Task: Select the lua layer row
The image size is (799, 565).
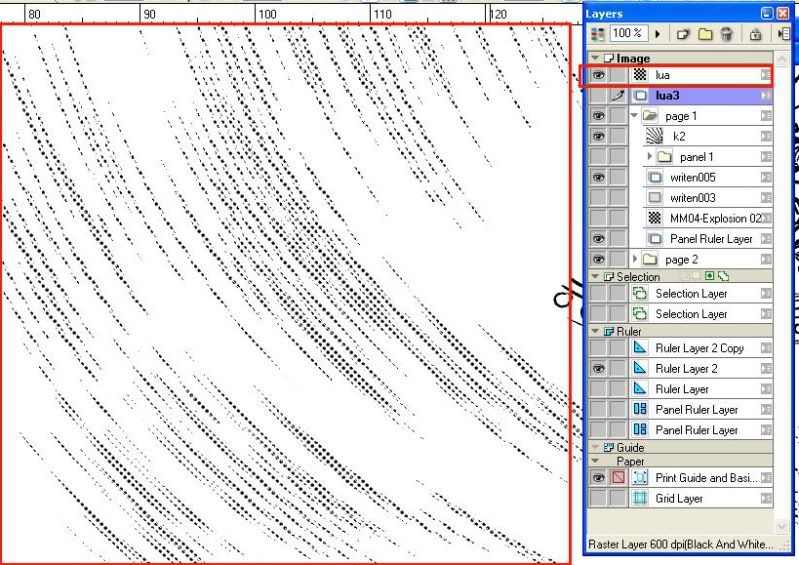Action: [x=681, y=75]
